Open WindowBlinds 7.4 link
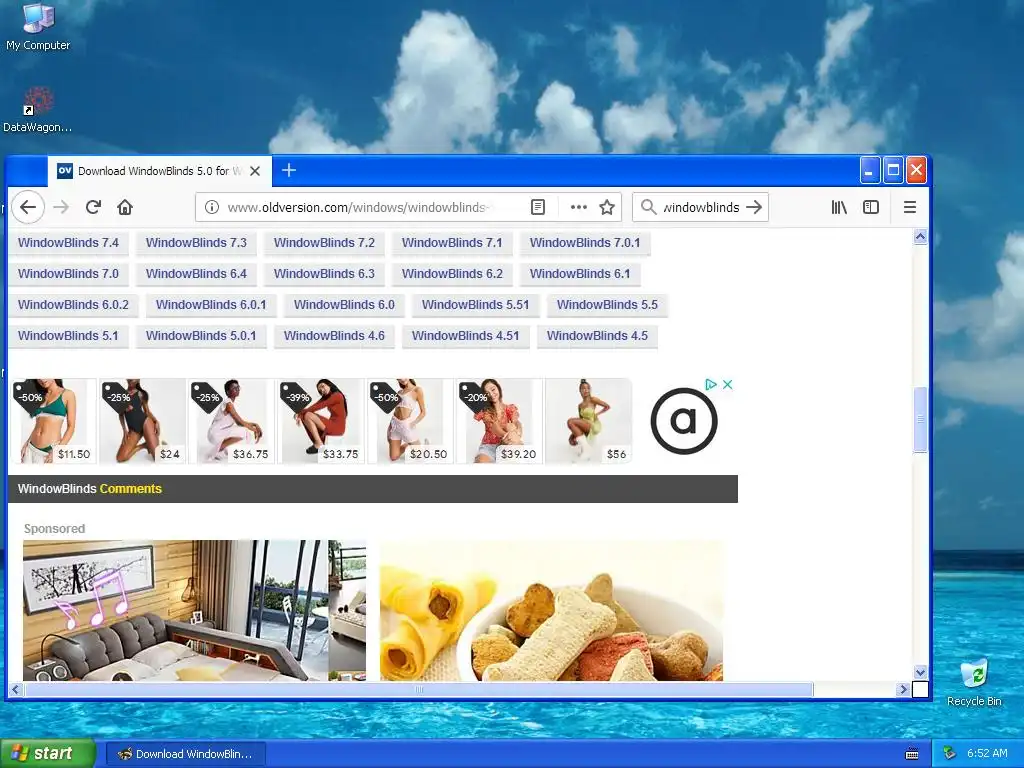Screen dimensions: 1024x768 [x=69, y=243]
